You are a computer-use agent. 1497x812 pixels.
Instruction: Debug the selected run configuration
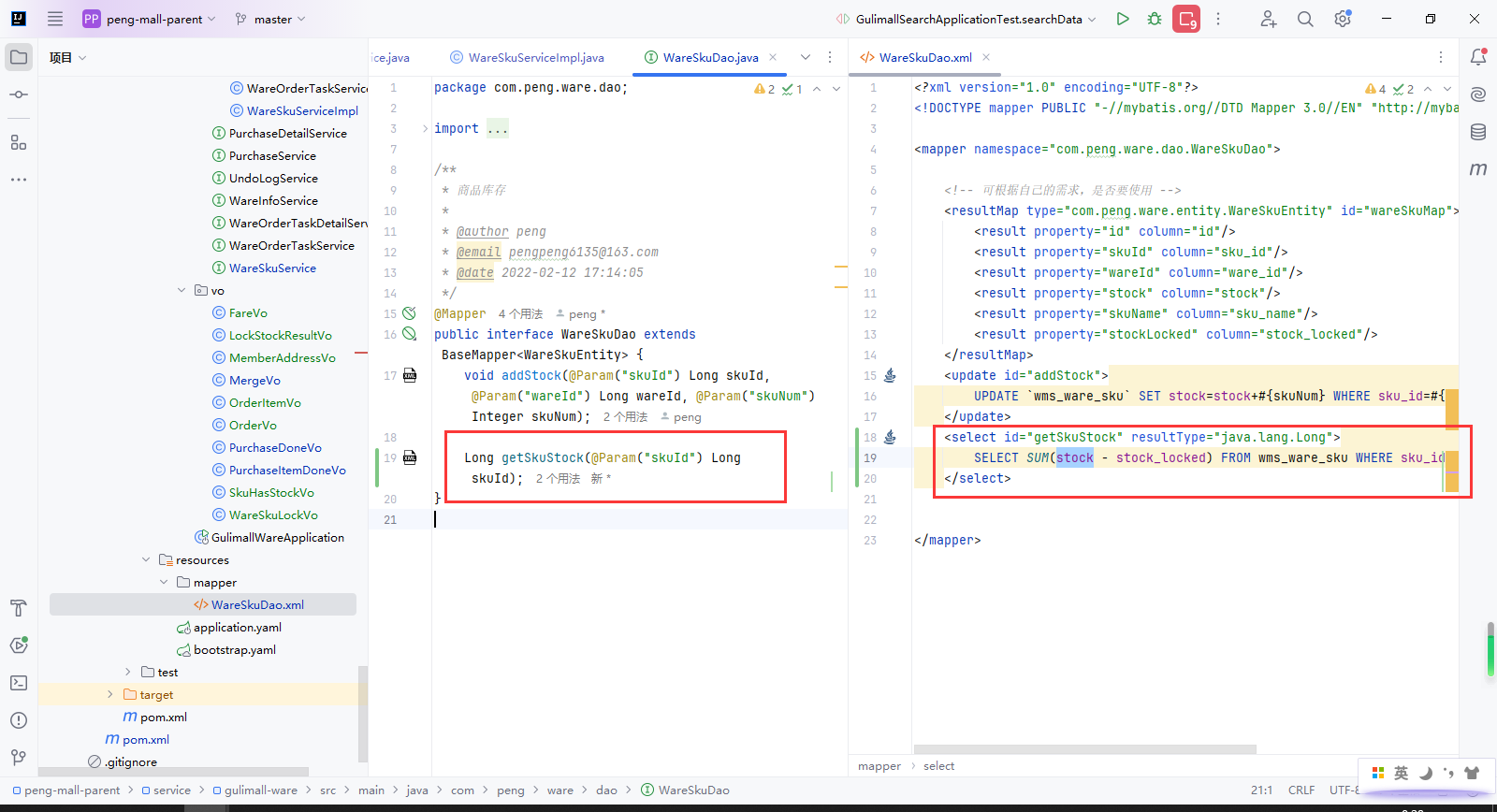[x=1155, y=19]
